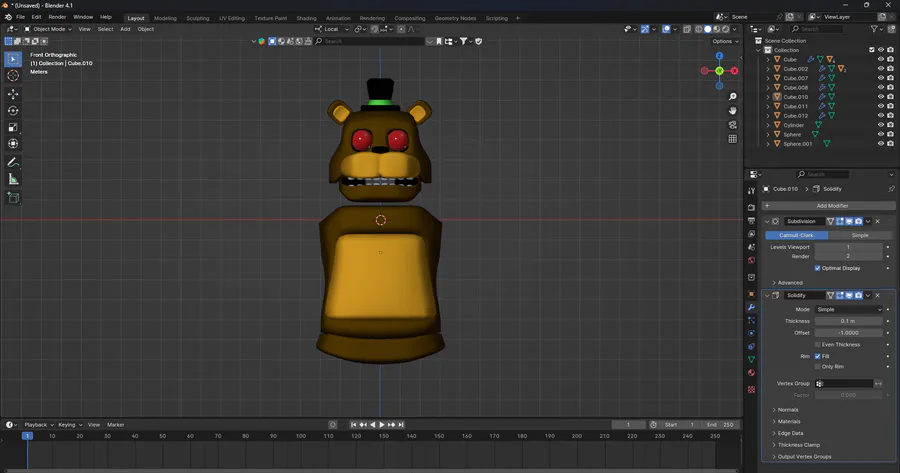Expand the Sphere object tree
The height and width of the screenshot is (473, 900).
[768, 134]
